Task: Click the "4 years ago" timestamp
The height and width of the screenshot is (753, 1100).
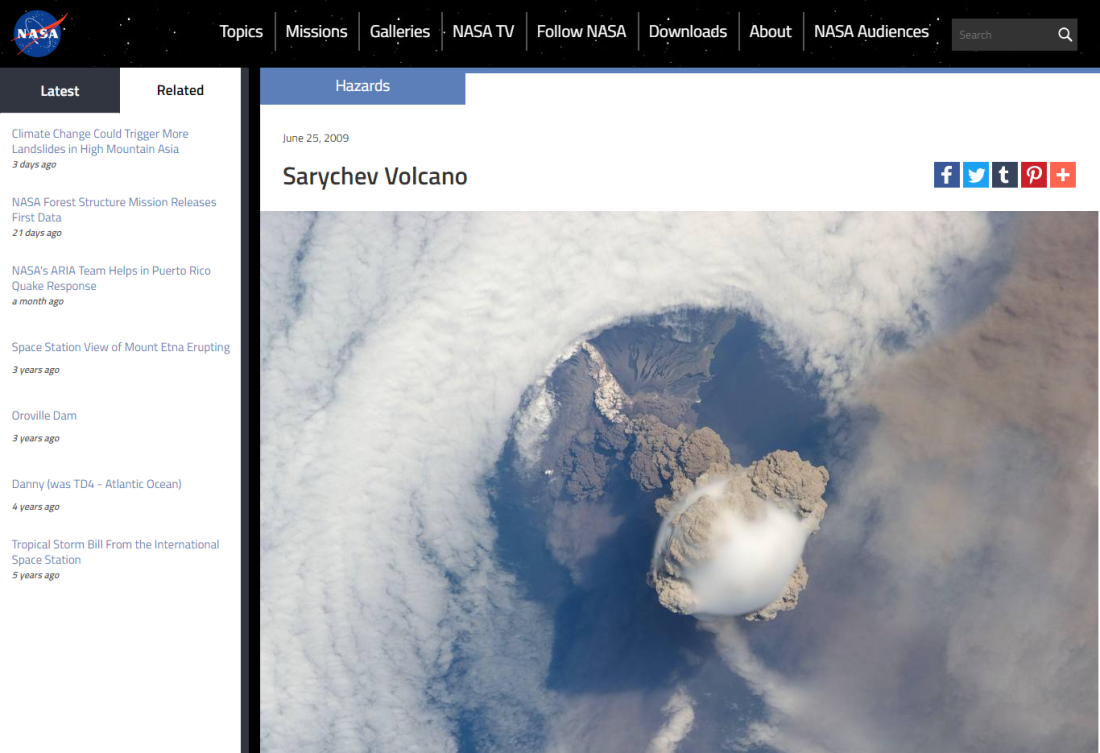Action: pyautogui.click(x=36, y=507)
